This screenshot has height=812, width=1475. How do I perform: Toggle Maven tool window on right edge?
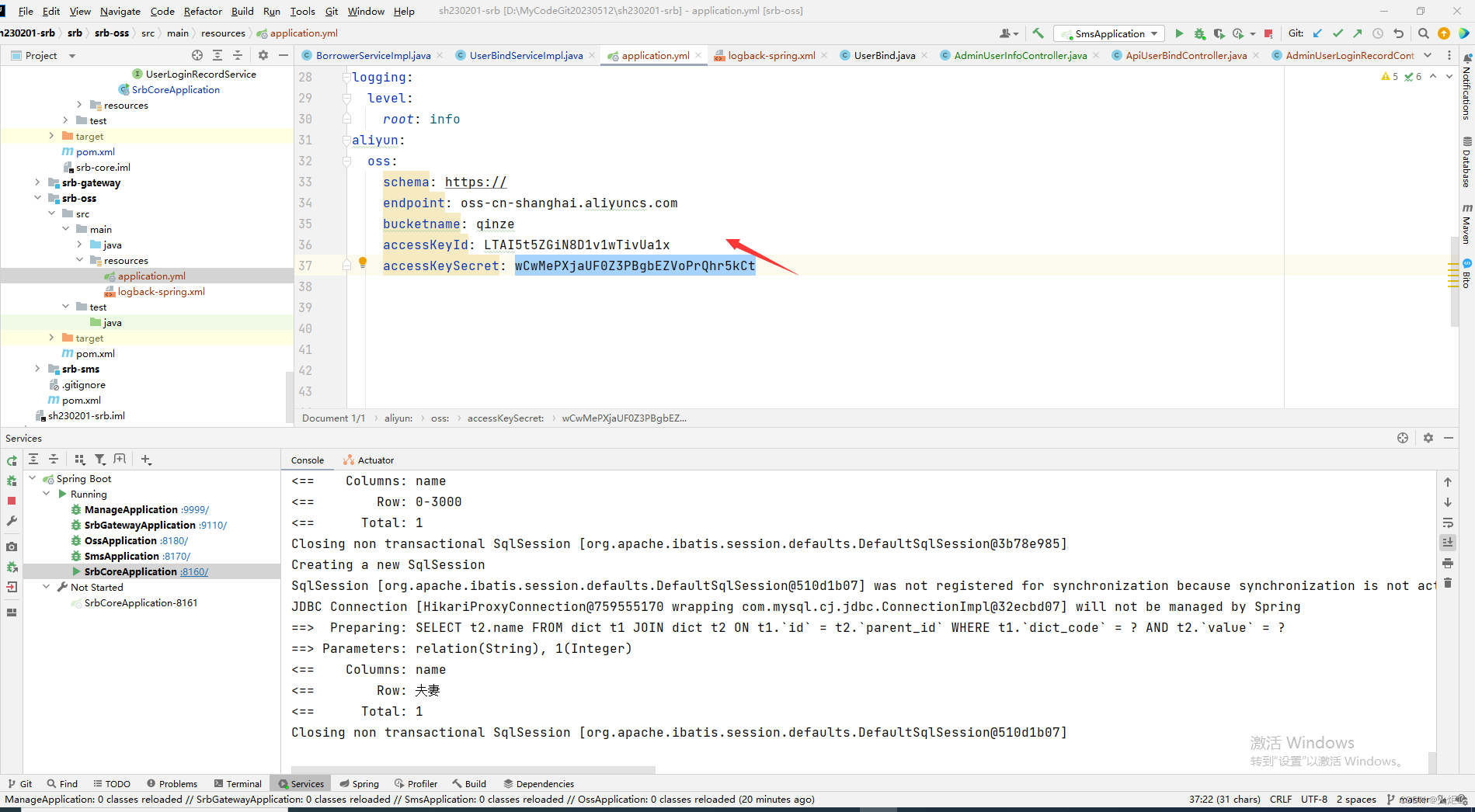tap(1466, 224)
